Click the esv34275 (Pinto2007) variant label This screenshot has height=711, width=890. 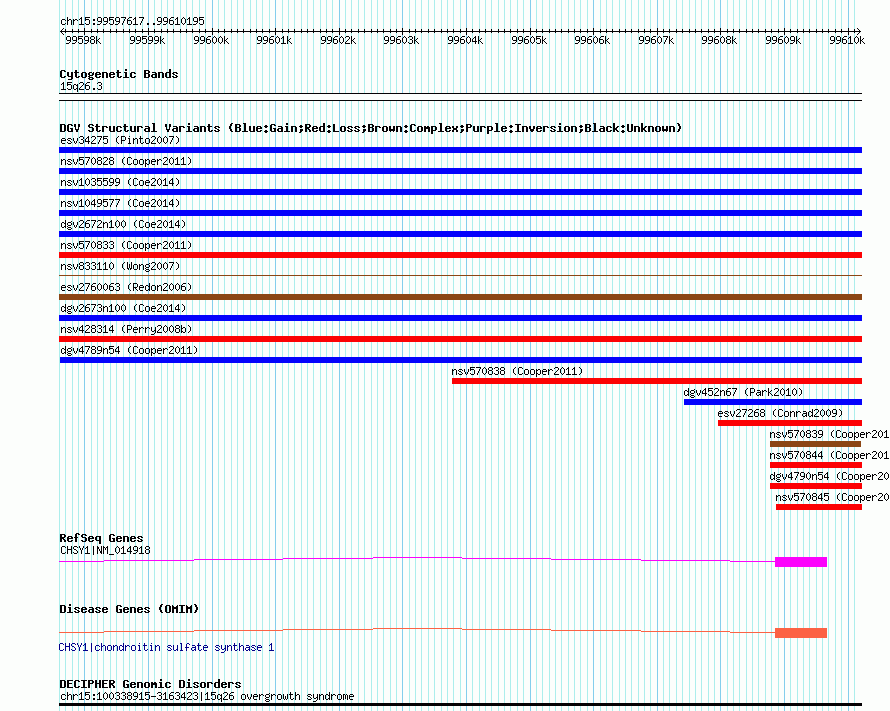click(119, 140)
